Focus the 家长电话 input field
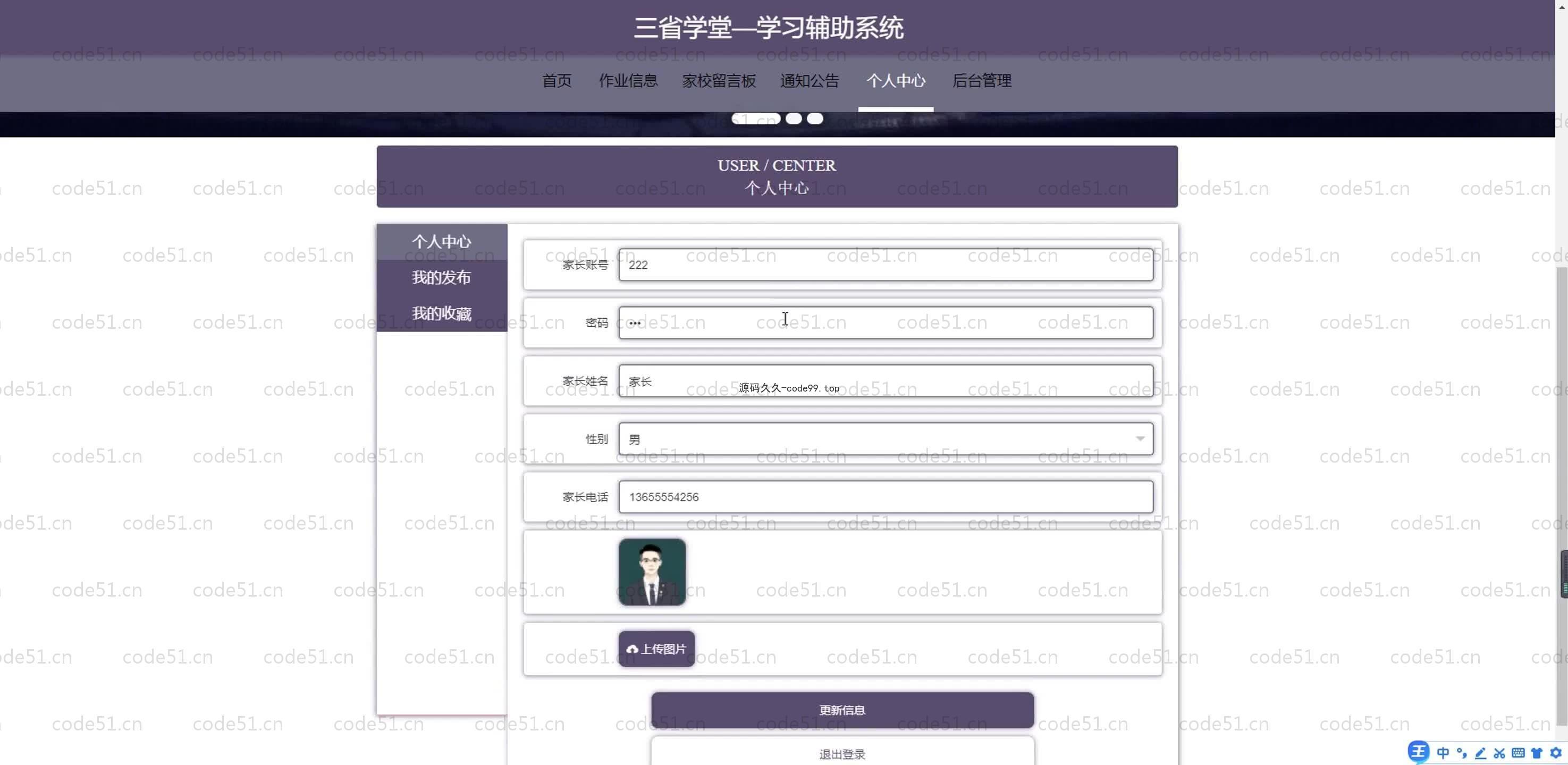 [886, 497]
